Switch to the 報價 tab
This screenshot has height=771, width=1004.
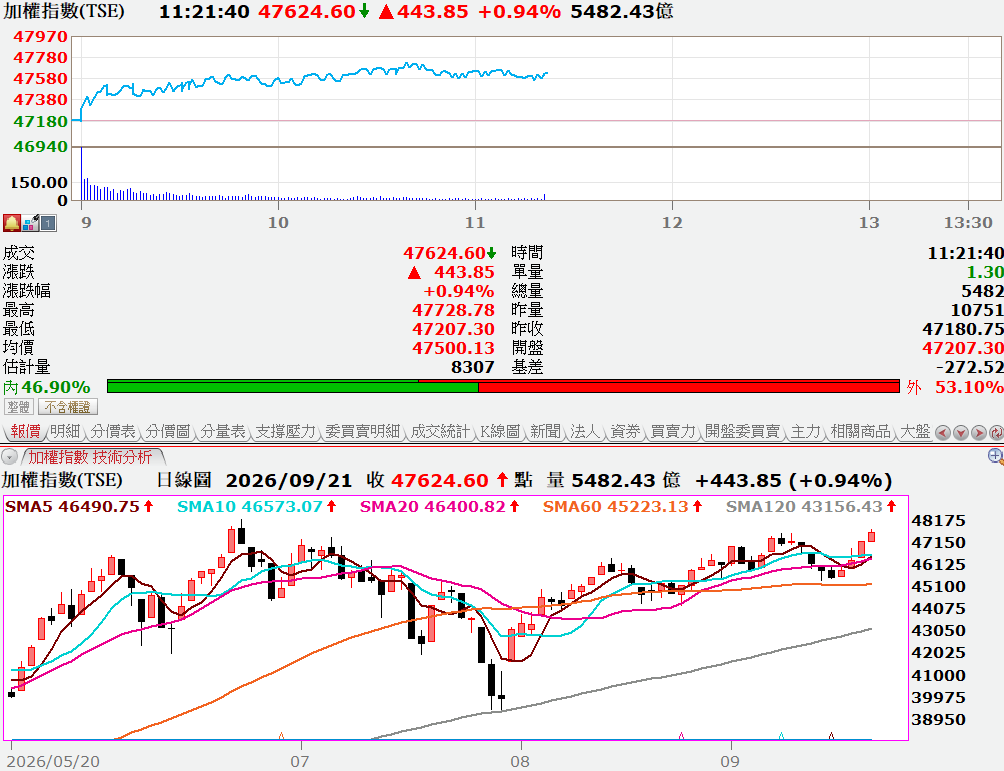coord(25,432)
